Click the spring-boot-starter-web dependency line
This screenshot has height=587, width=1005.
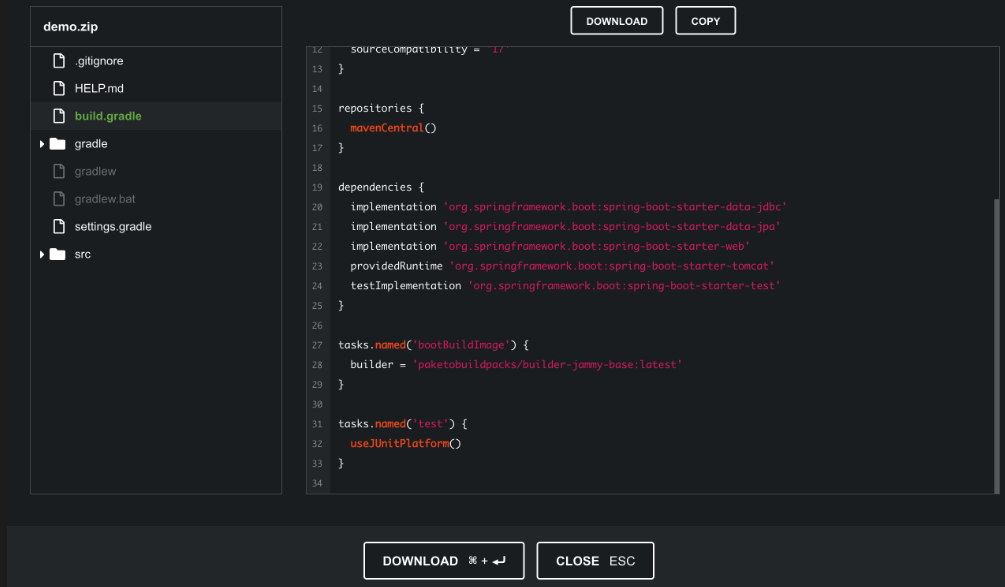click(x=550, y=246)
